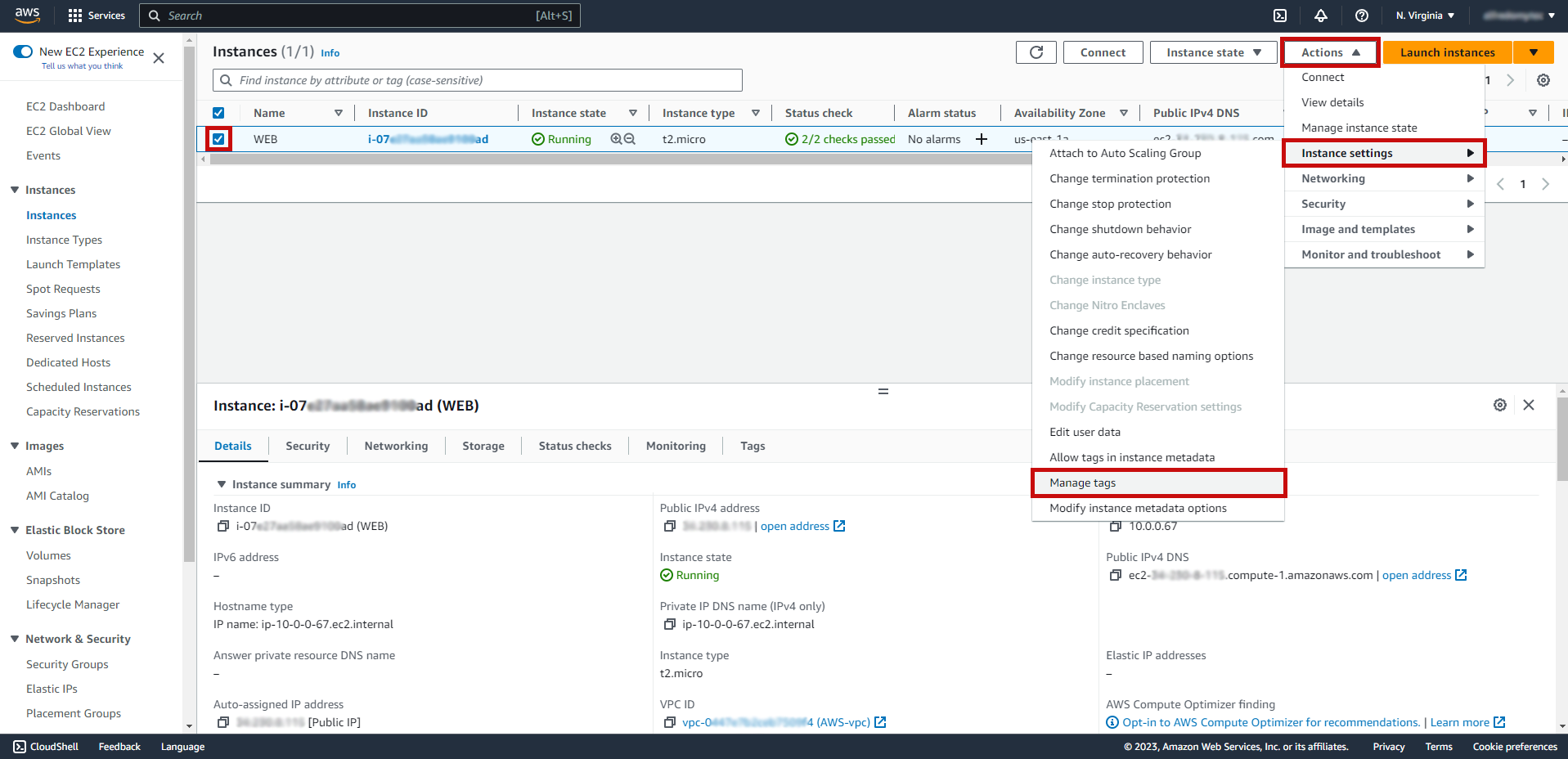Open table preferences gear icon
The image size is (1568, 759).
click(1543, 80)
